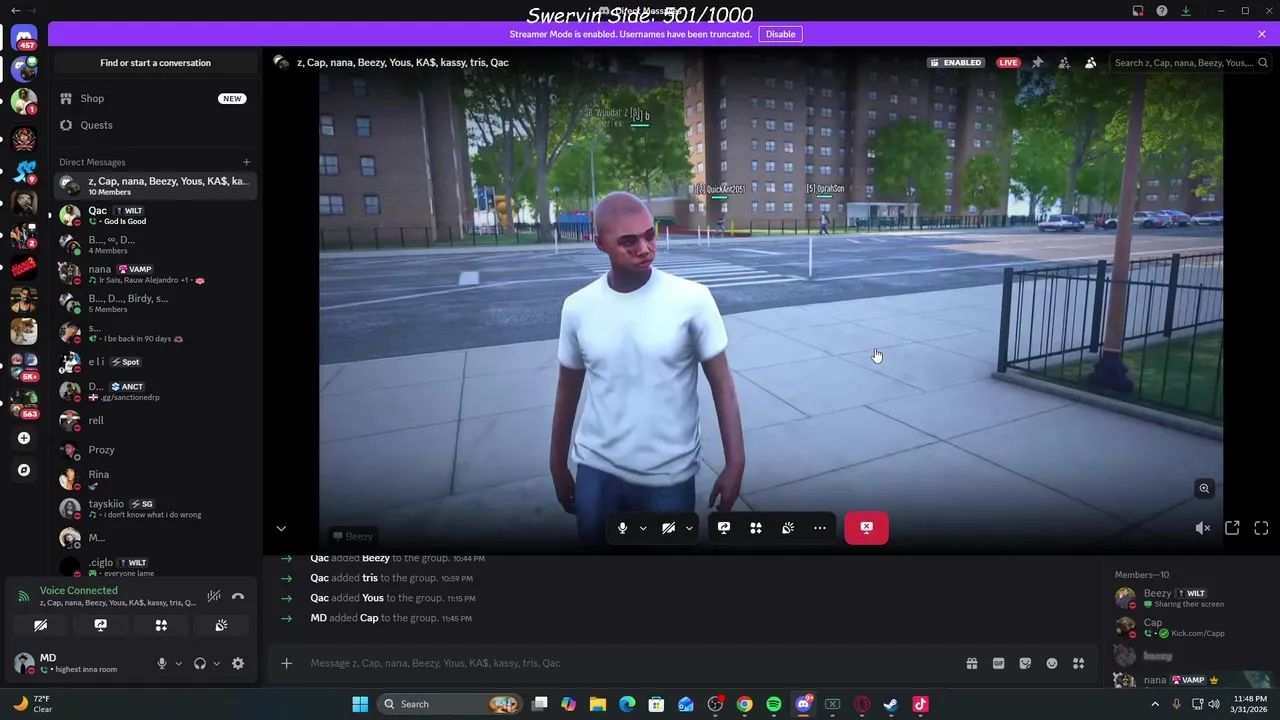The width and height of the screenshot is (1280, 720).
Task: Launch an activity from voice panel
Action: point(161,626)
